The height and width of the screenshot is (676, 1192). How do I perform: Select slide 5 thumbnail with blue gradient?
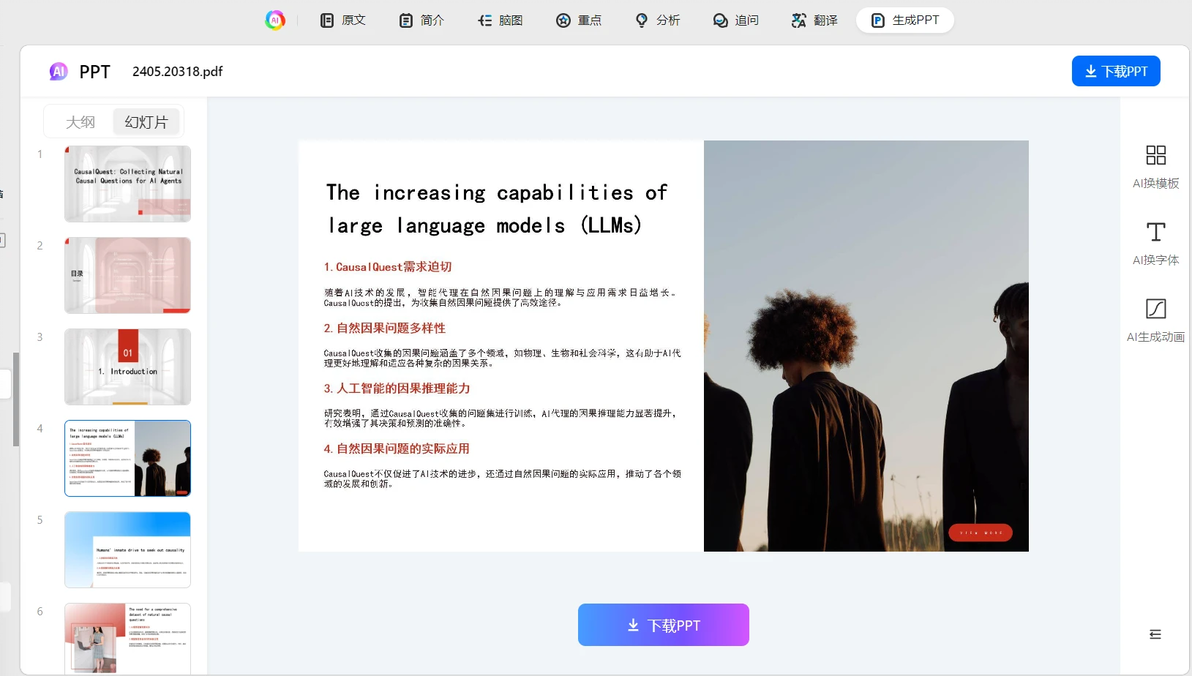point(128,550)
